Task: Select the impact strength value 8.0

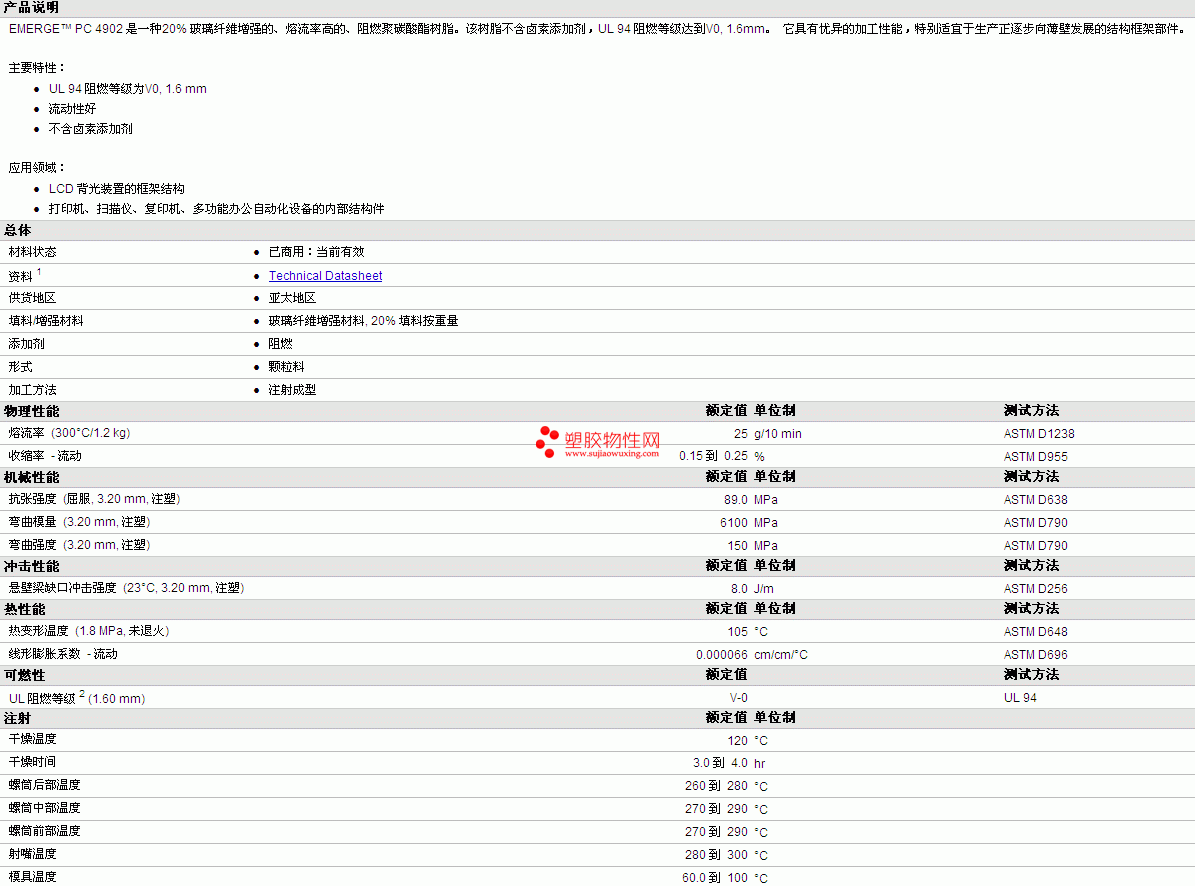Action: click(x=738, y=589)
